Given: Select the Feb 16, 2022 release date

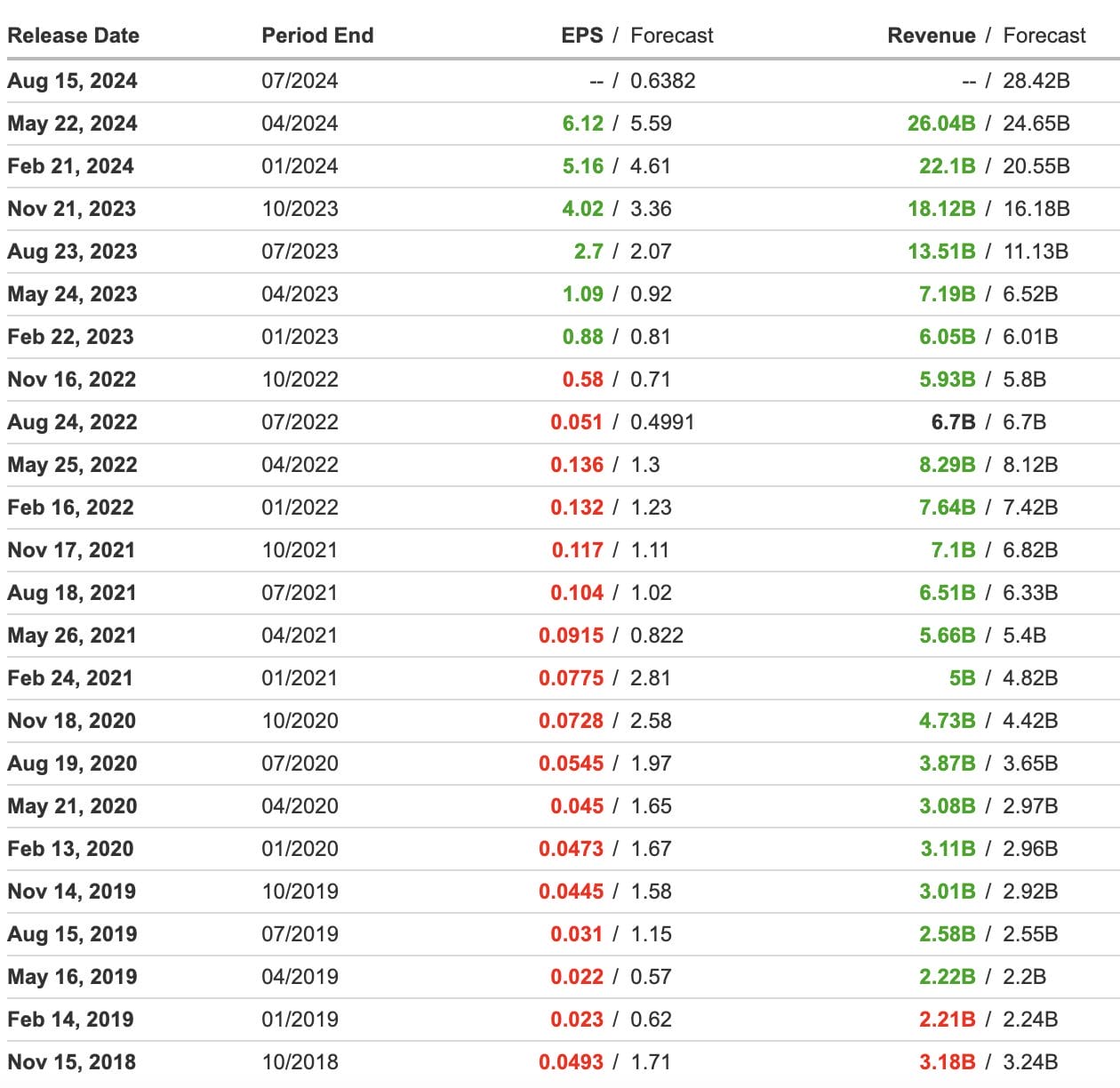Looking at the screenshot, I should click(x=70, y=508).
